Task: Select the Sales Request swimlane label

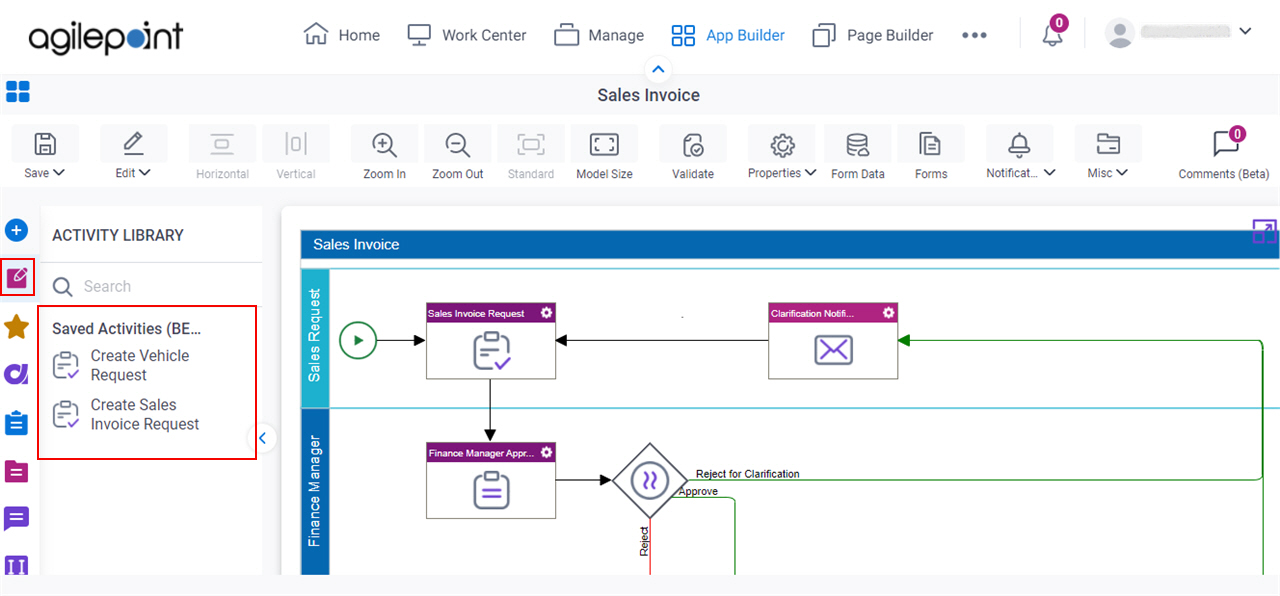Action: 315,336
